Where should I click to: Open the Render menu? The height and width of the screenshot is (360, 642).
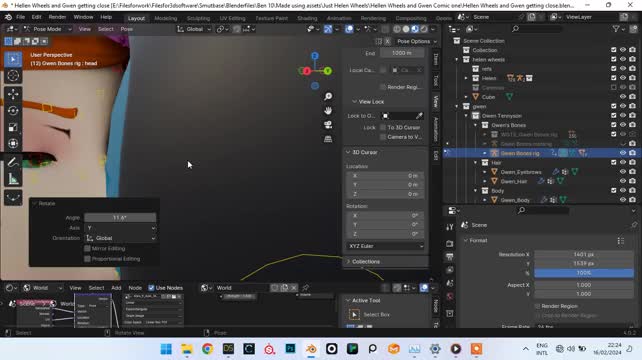tap(57, 17)
